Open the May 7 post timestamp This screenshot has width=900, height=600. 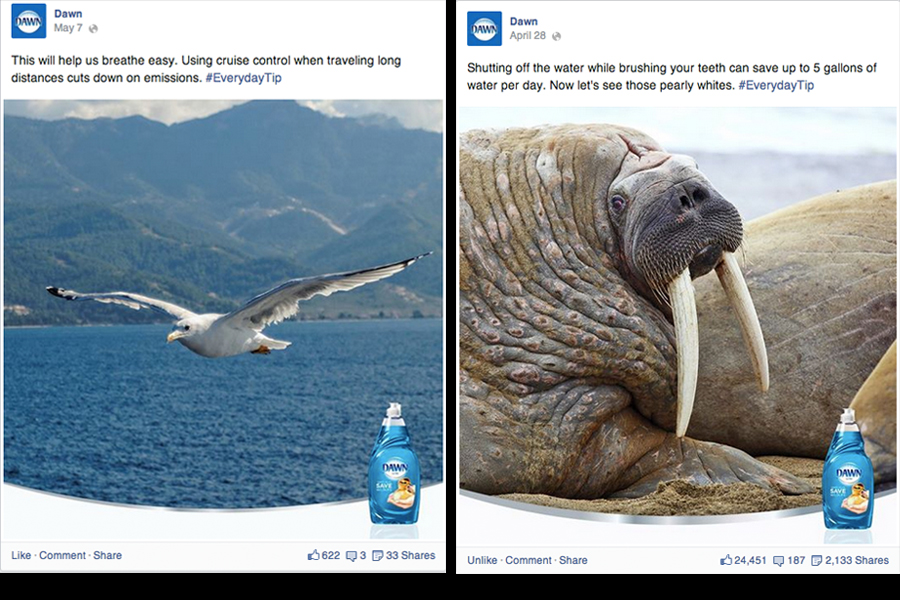(68, 28)
